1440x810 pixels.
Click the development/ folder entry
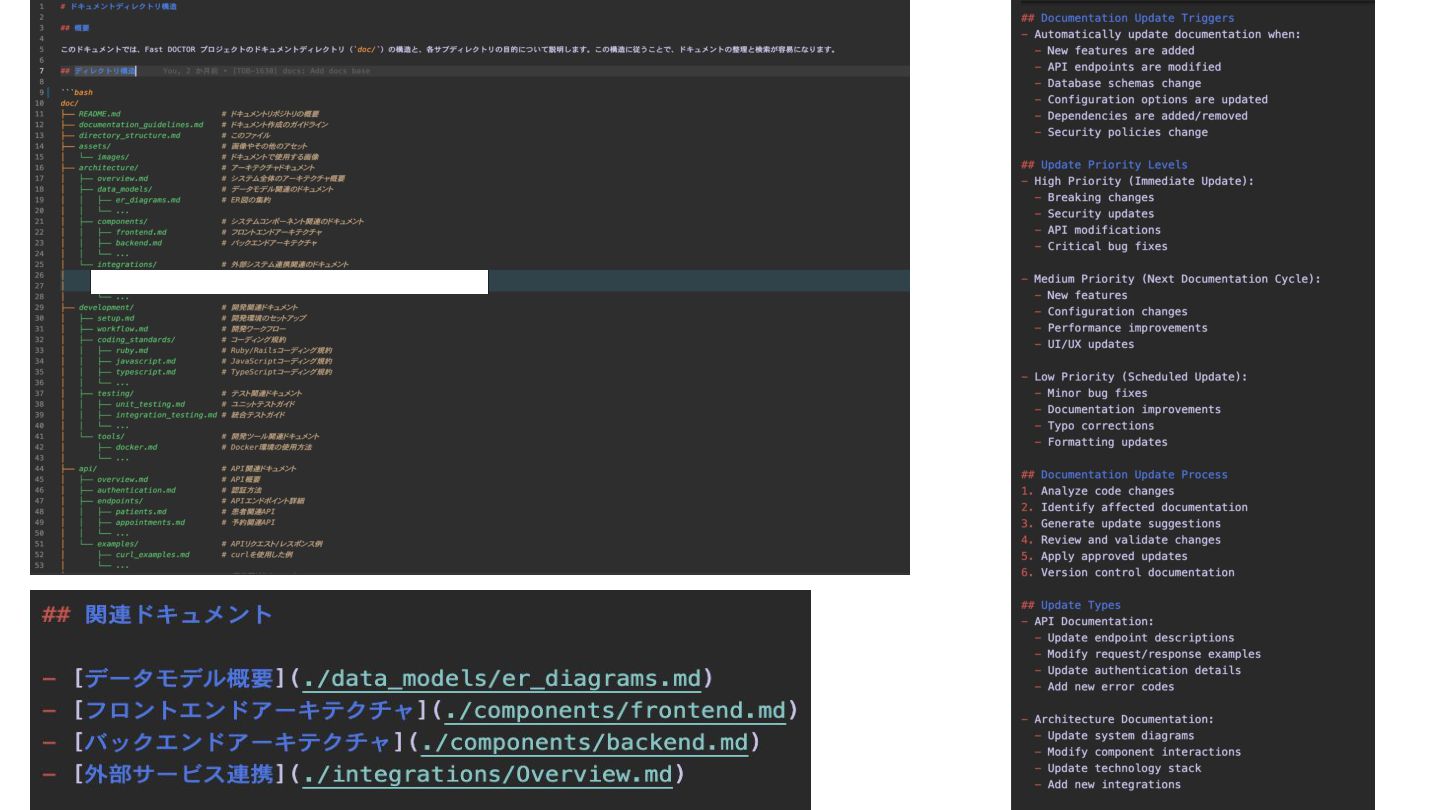click(x=106, y=308)
